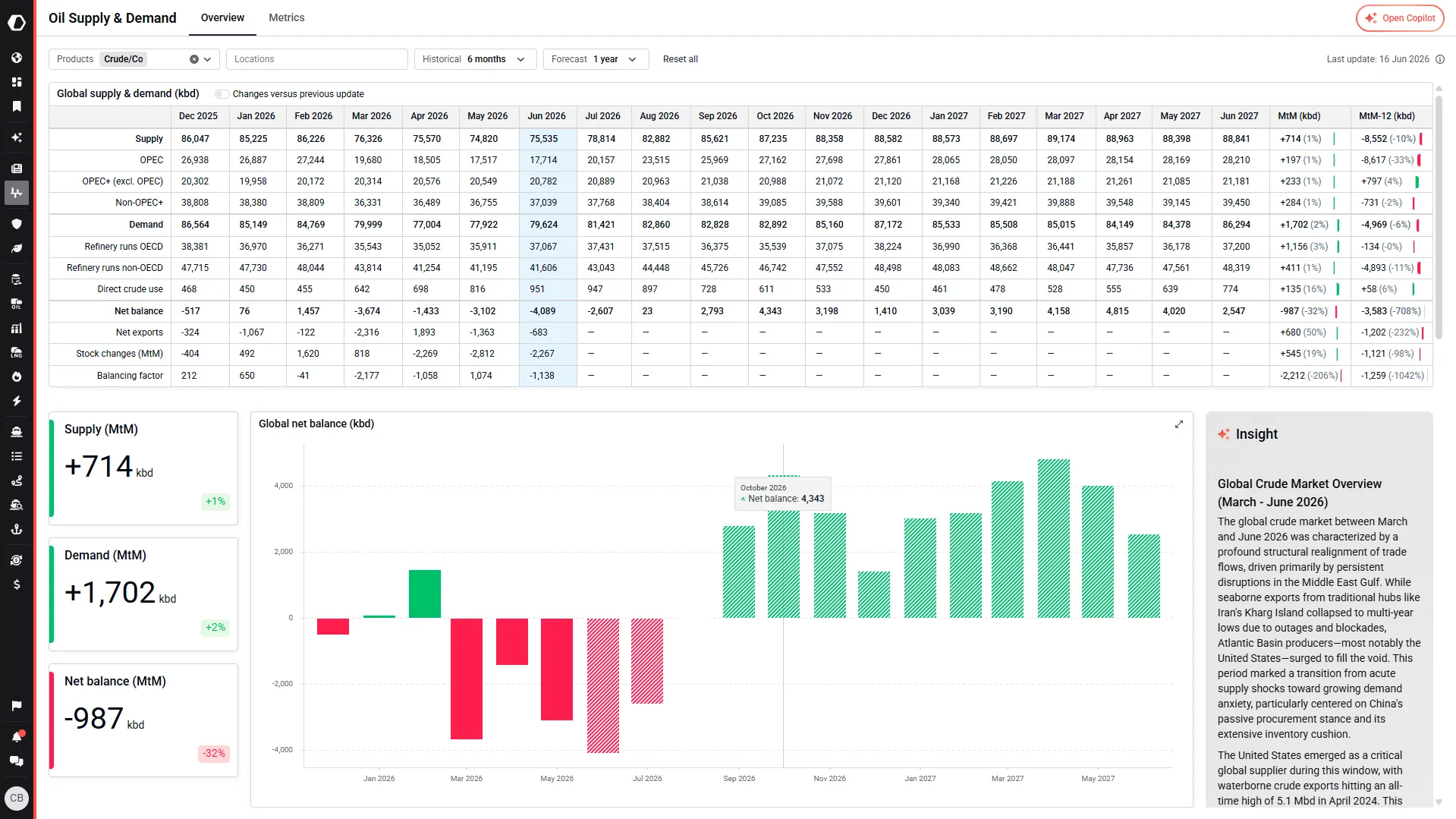Clear the Crude/Co products filter

coord(194,59)
